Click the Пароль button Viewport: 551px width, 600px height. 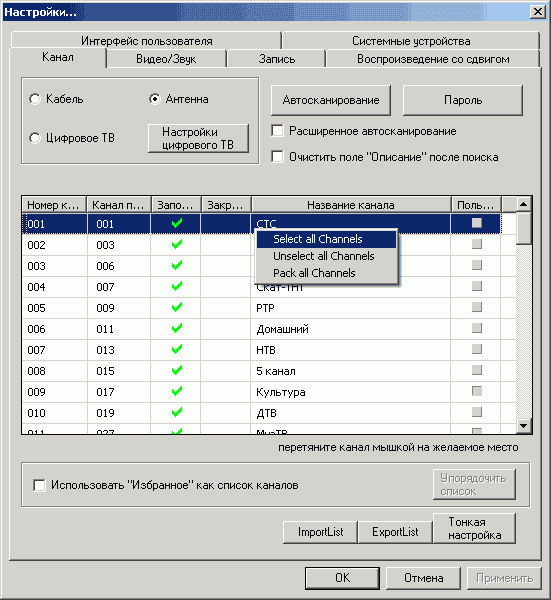(x=463, y=100)
